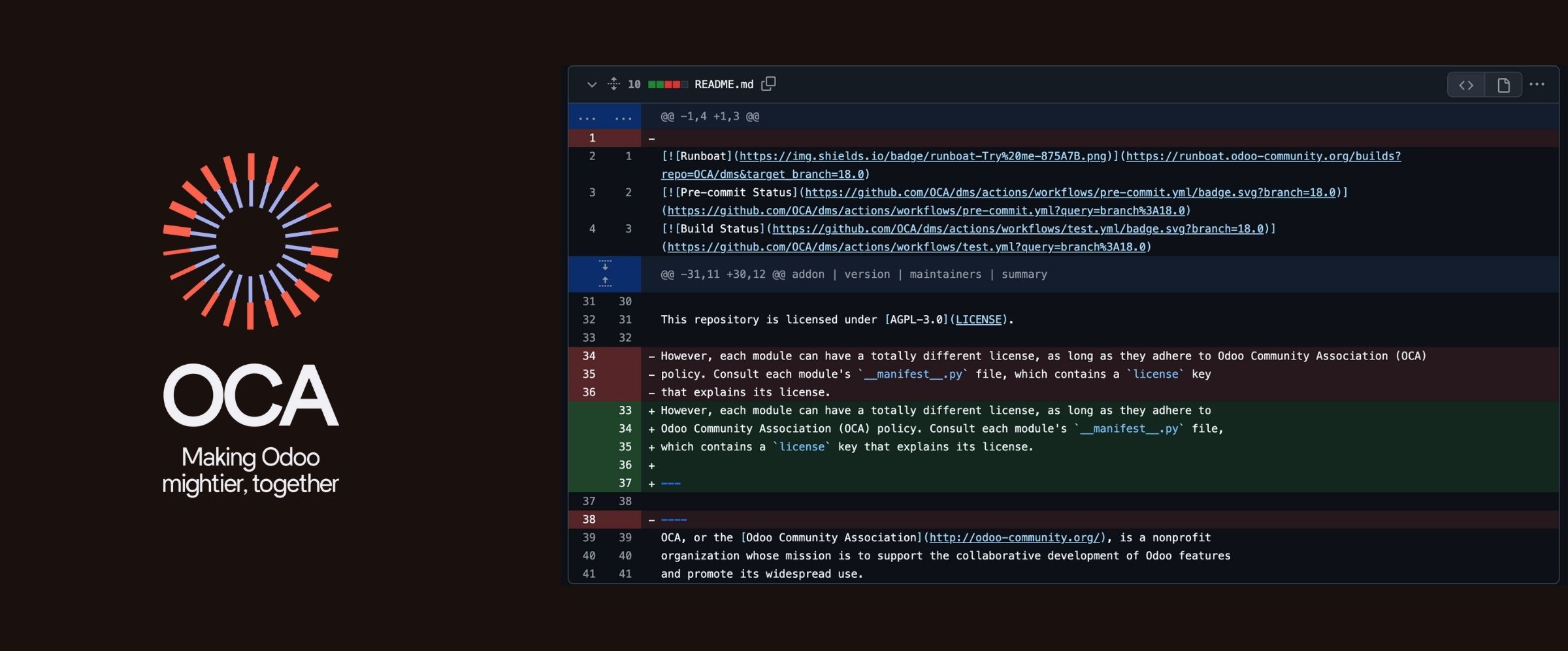Open the pre-commit.yml badge.svg link
Image resolution: width=1568 pixels, height=651 pixels.
pos(1070,193)
